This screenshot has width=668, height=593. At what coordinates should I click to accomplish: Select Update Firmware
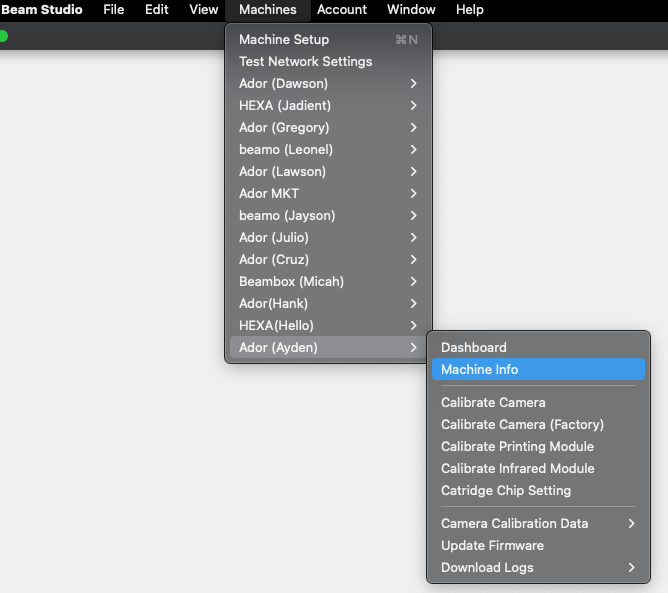538,546
